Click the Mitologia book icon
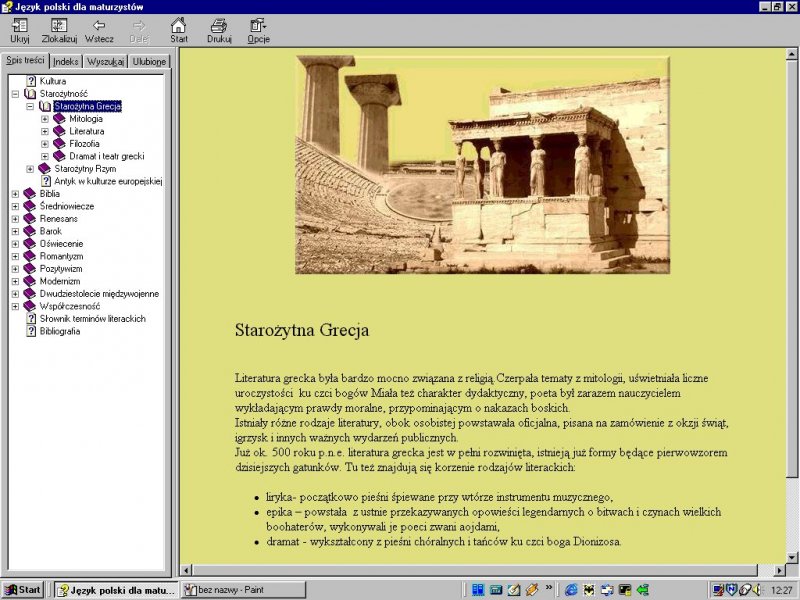The height and width of the screenshot is (600, 800). click(59, 119)
